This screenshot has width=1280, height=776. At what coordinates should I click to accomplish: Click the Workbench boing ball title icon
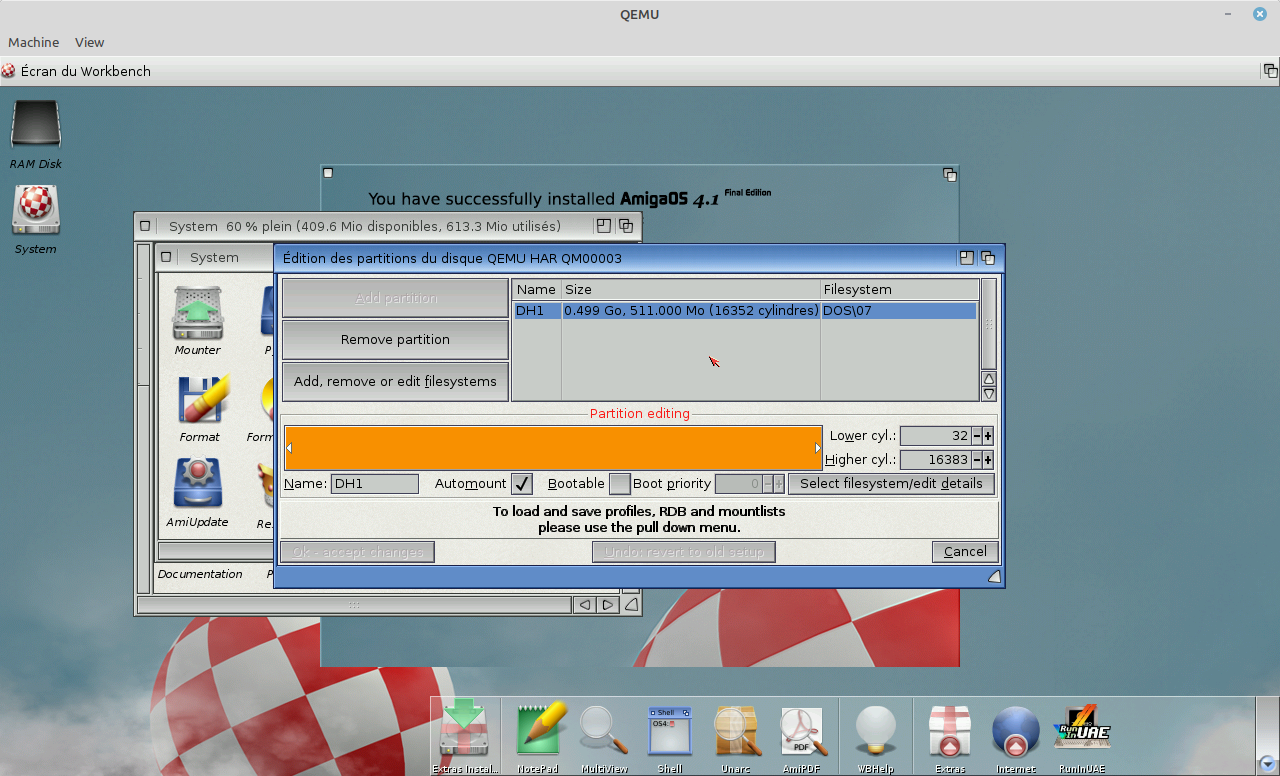[8, 71]
